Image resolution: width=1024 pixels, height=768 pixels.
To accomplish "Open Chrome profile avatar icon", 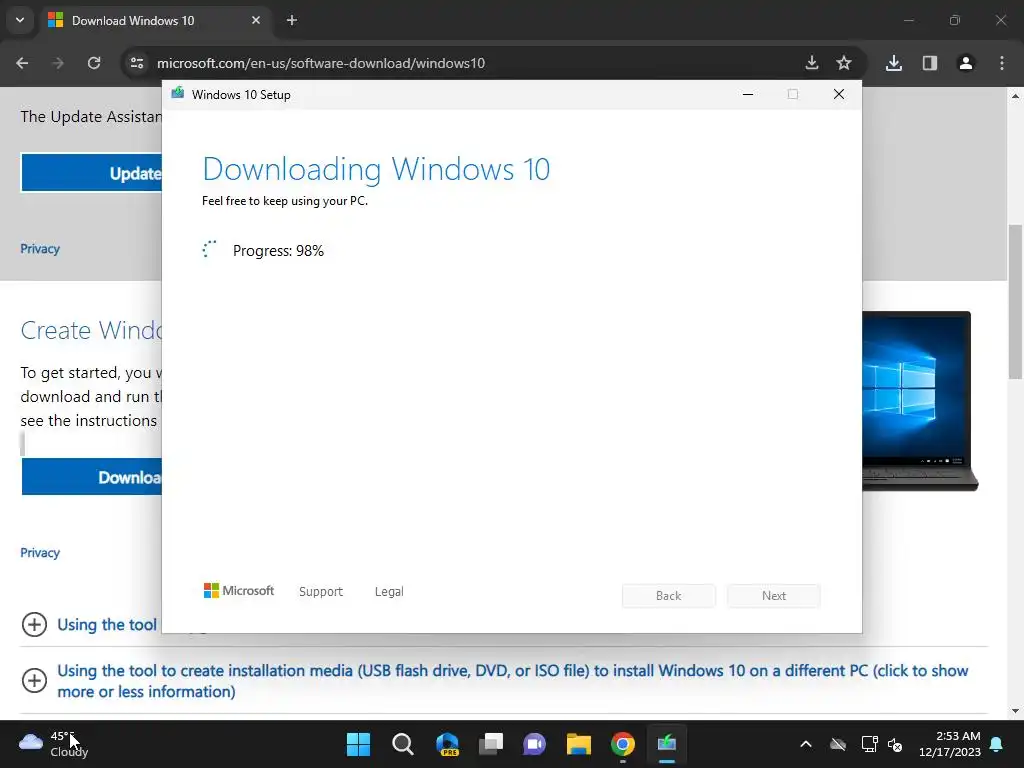I will pyautogui.click(x=966, y=63).
